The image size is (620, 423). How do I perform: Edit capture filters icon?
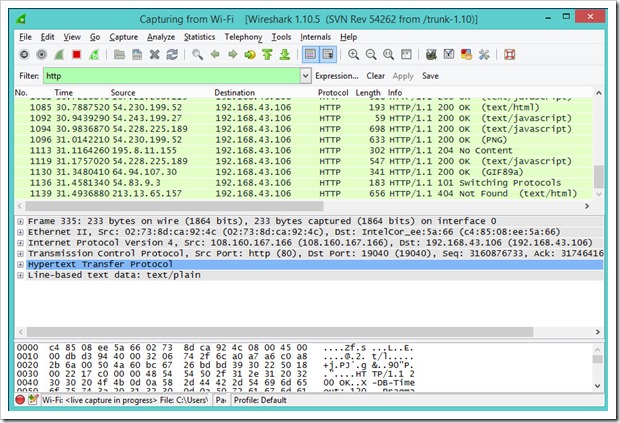point(431,55)
